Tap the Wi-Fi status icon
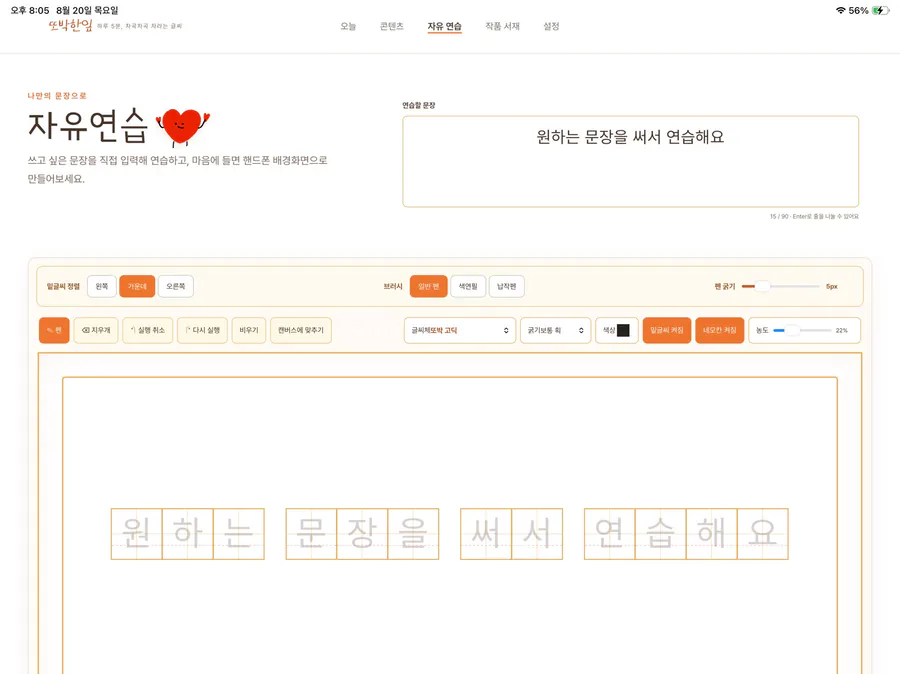900x674 pixels. 840,10
